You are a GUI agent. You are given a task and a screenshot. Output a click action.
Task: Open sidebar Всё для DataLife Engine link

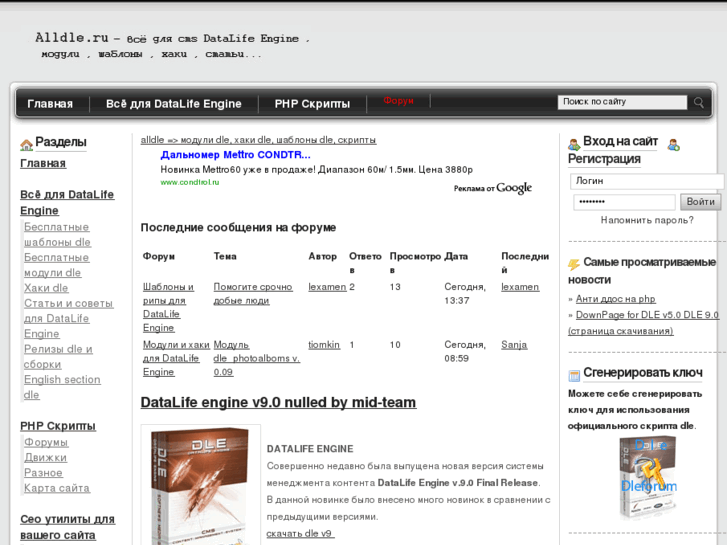(67, 203)
